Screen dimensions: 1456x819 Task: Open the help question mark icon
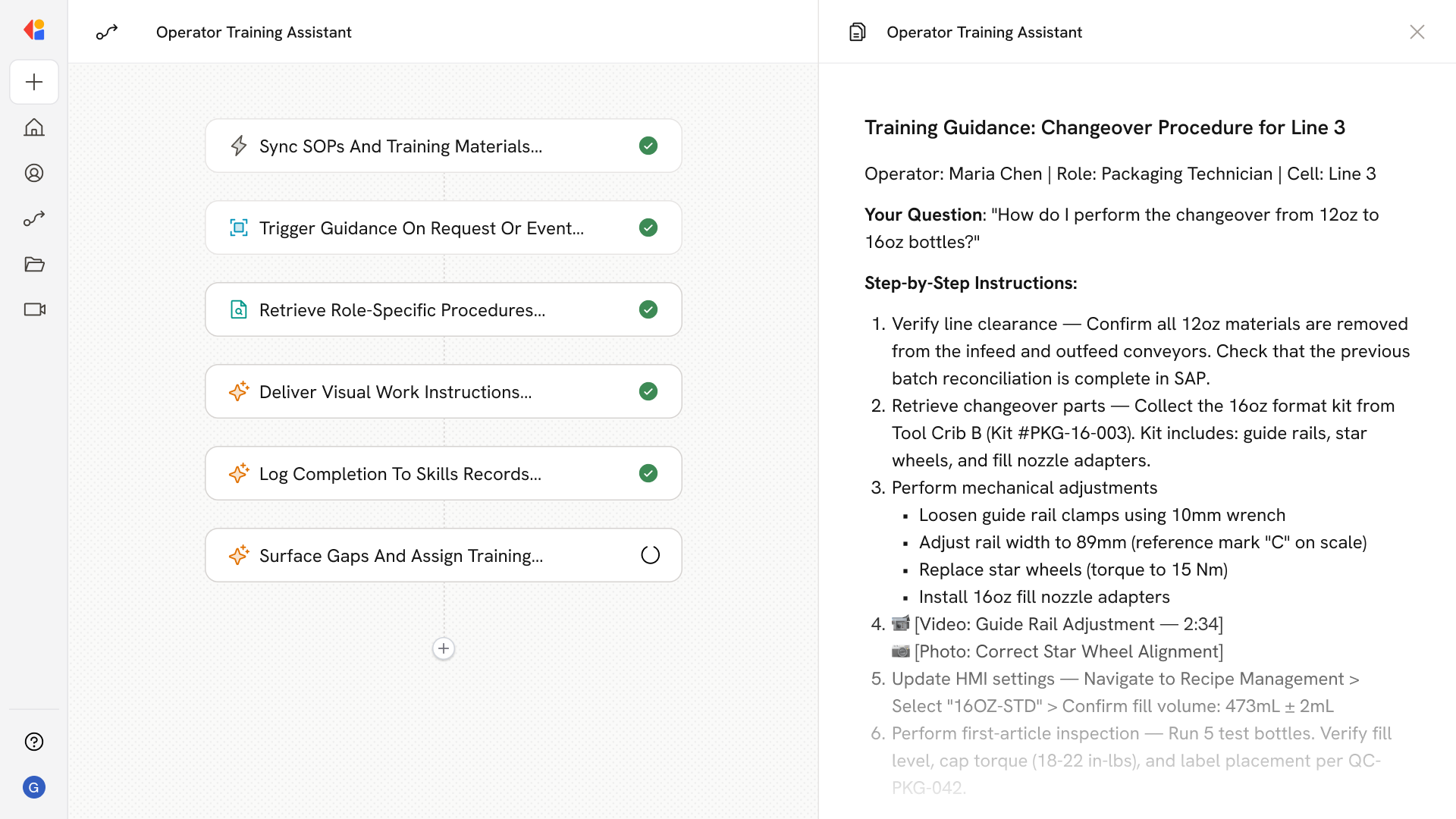[34, 742]
